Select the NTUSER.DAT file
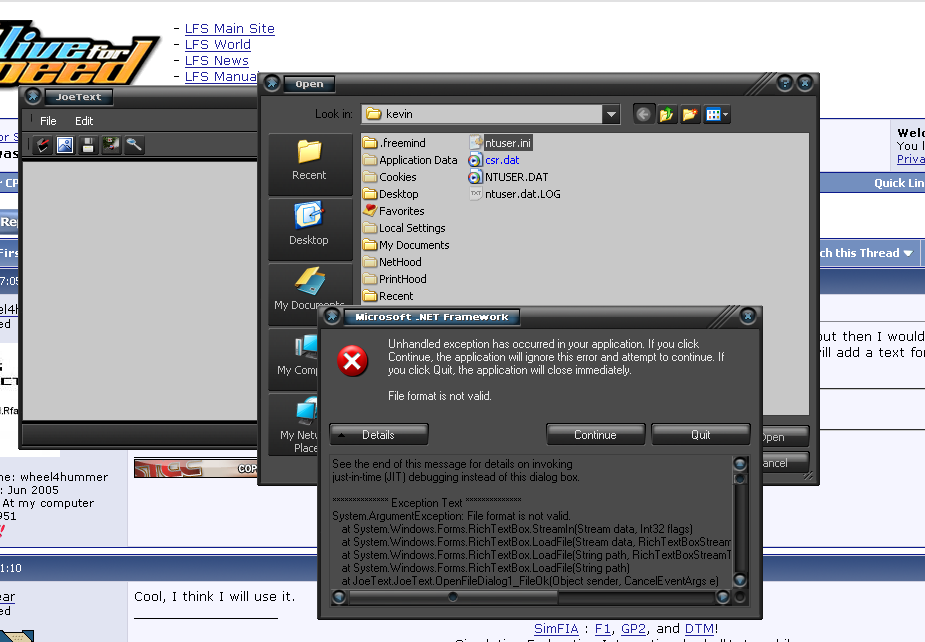 [509, 177]
